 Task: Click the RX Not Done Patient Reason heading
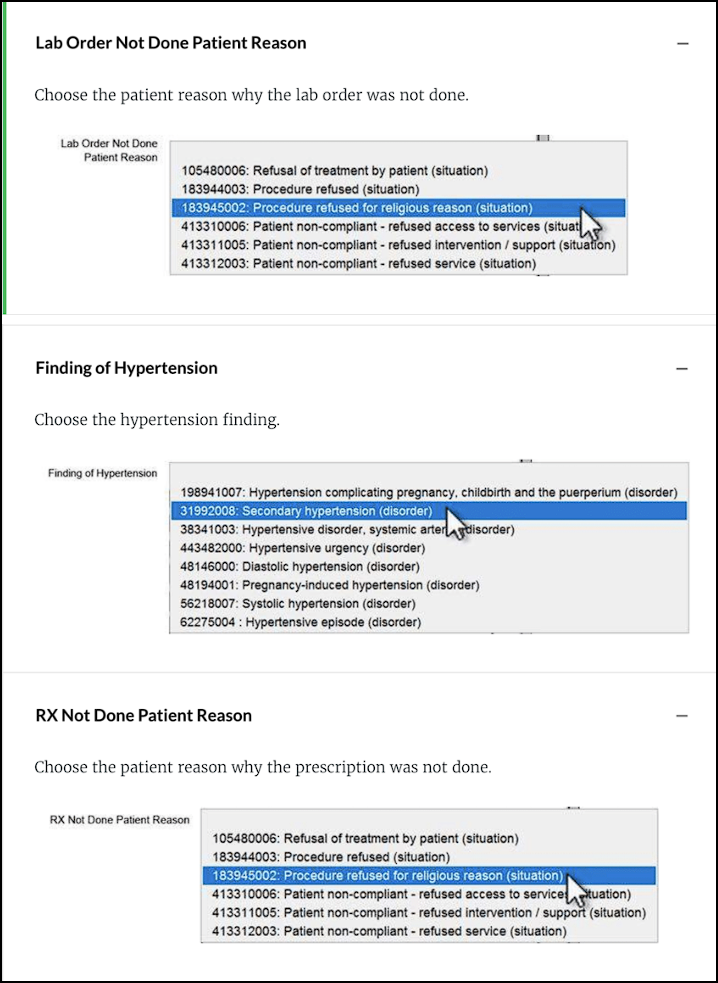(x=143, y=715)
